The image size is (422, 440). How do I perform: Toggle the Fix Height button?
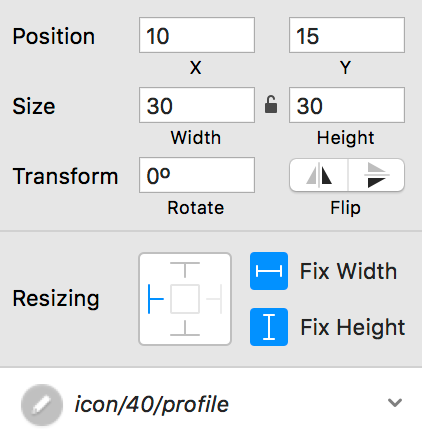[269, 327]
